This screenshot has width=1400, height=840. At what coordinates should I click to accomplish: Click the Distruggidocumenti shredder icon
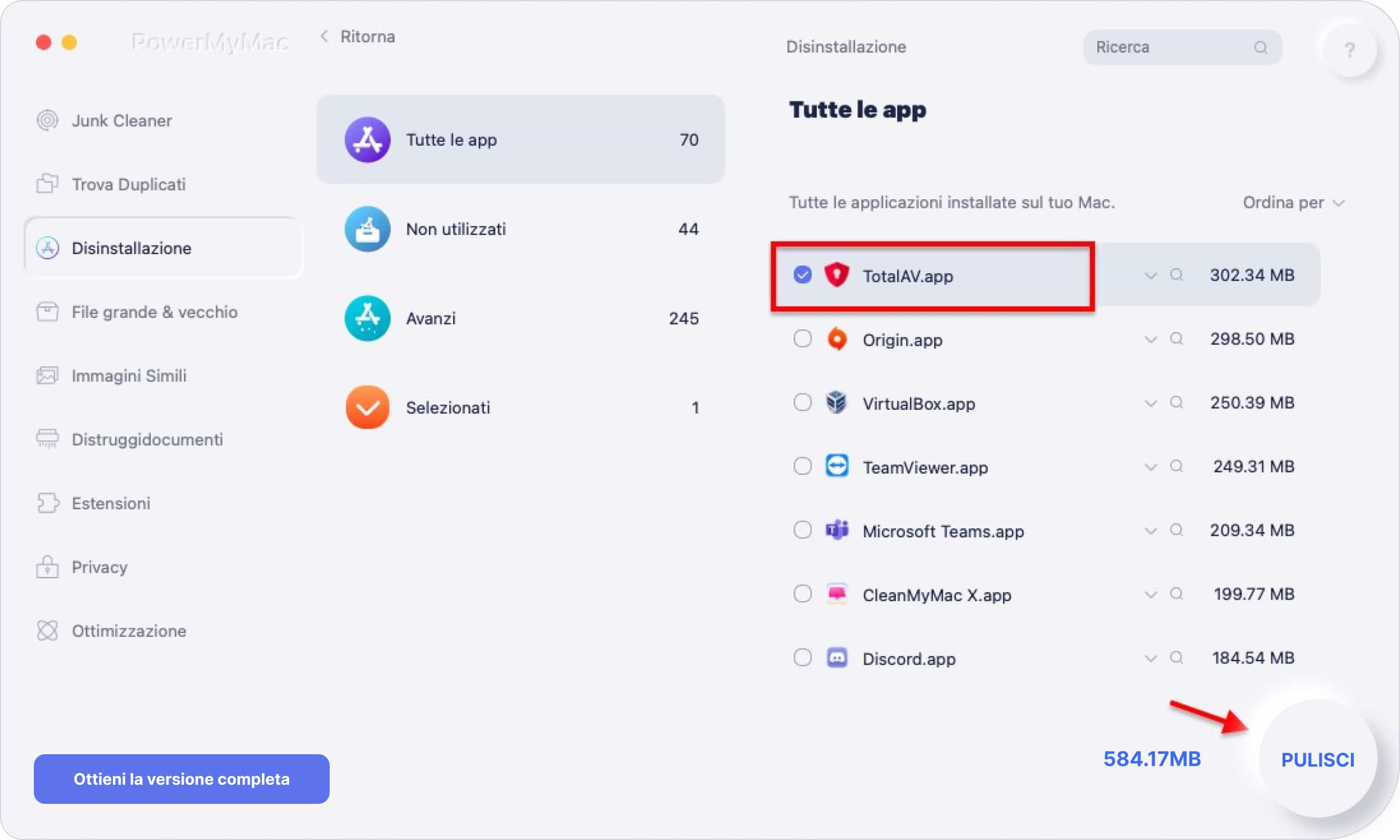pyautogui.click(x=47, y=439)
